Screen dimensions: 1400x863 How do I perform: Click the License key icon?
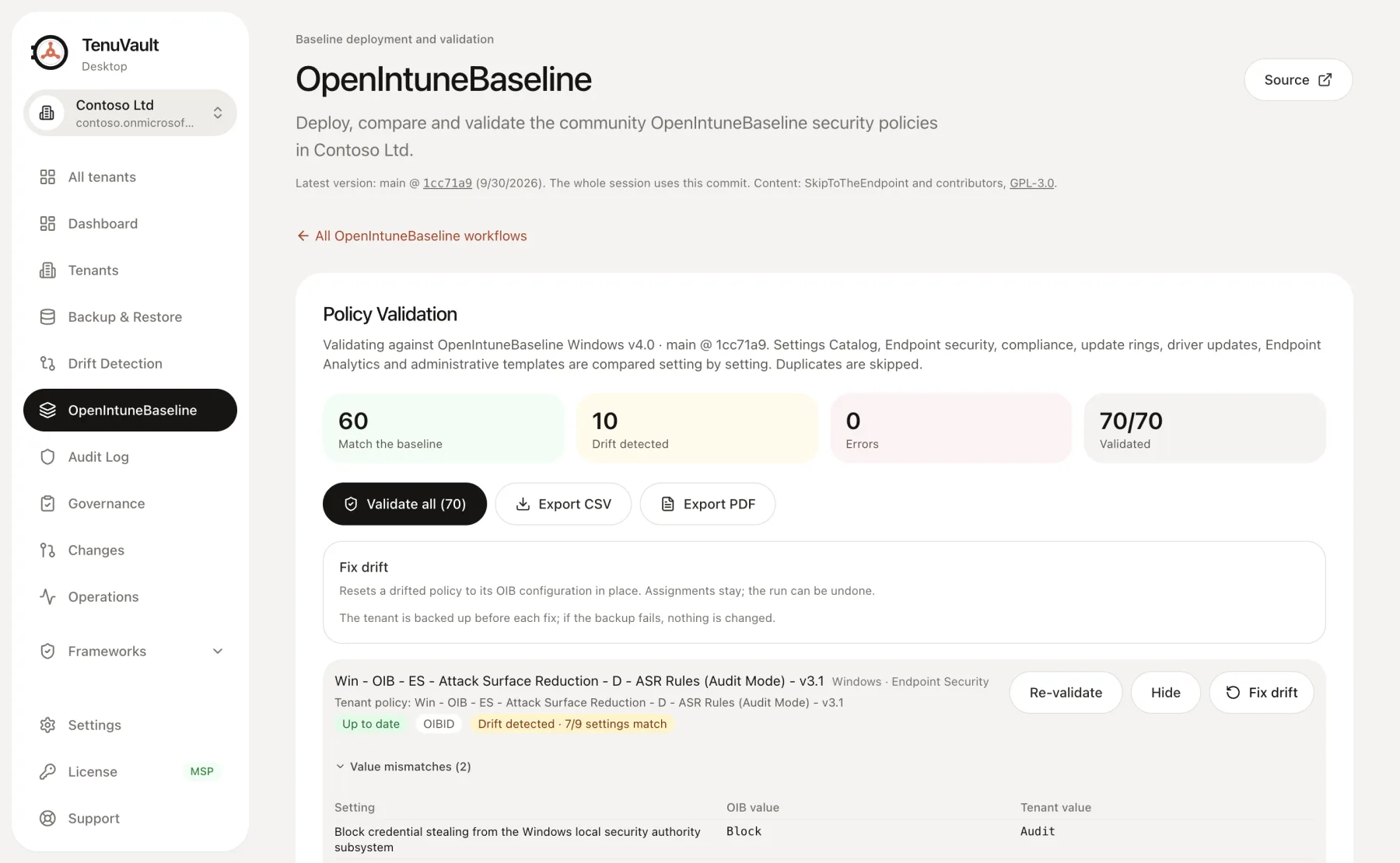[47, 772]
